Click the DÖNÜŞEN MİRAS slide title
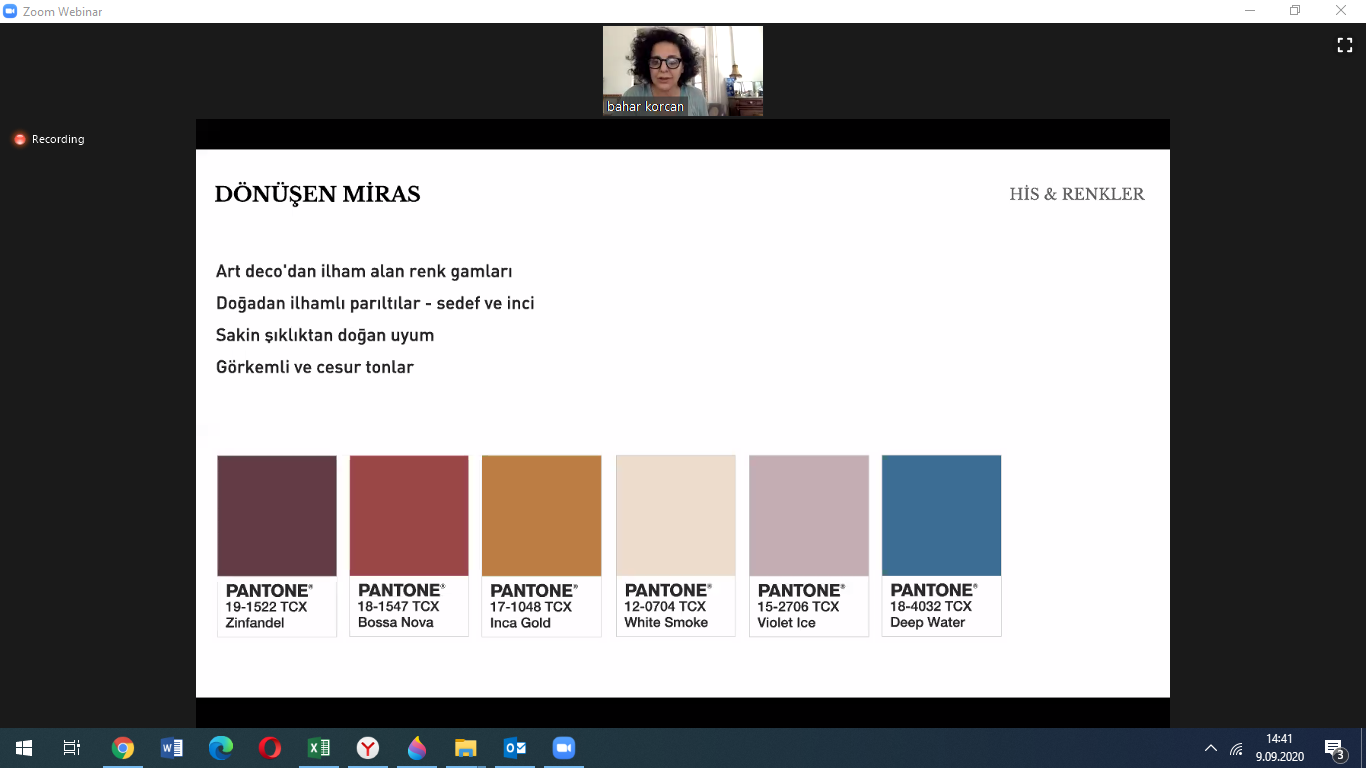 (x=317, y=194)
